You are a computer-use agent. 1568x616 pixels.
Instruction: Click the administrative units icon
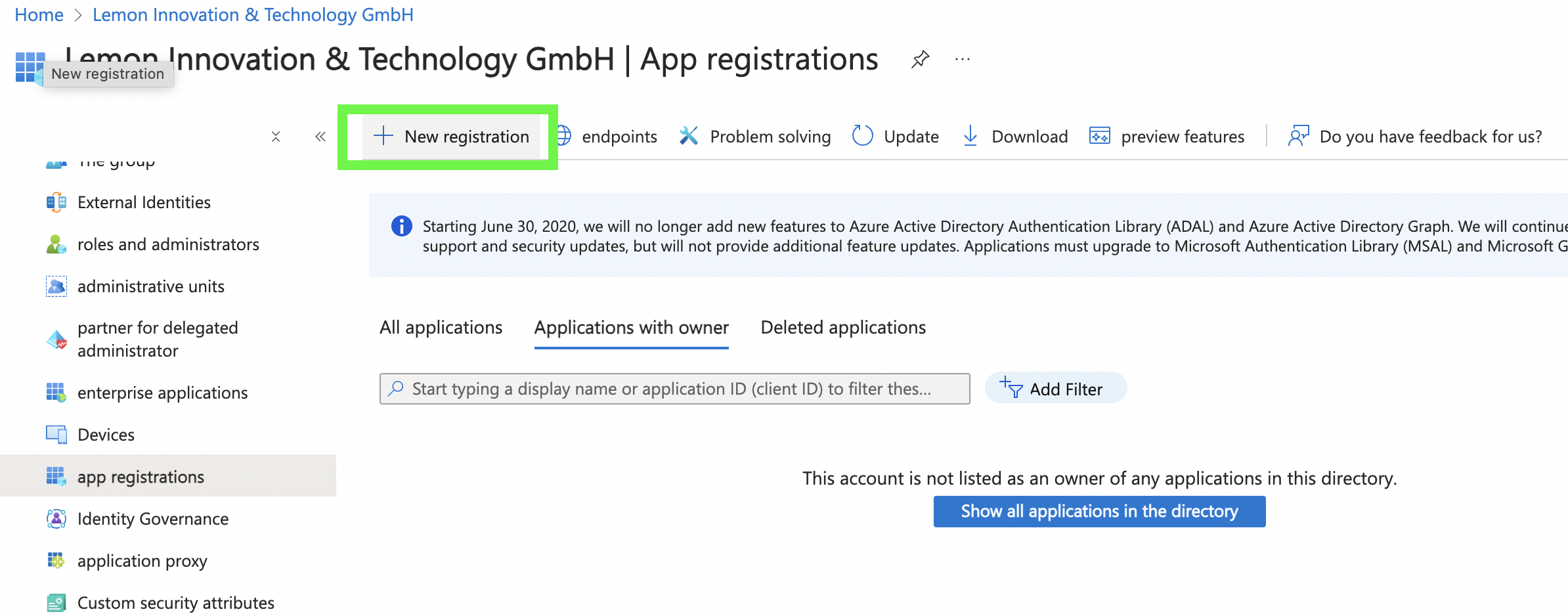point(56,286)
